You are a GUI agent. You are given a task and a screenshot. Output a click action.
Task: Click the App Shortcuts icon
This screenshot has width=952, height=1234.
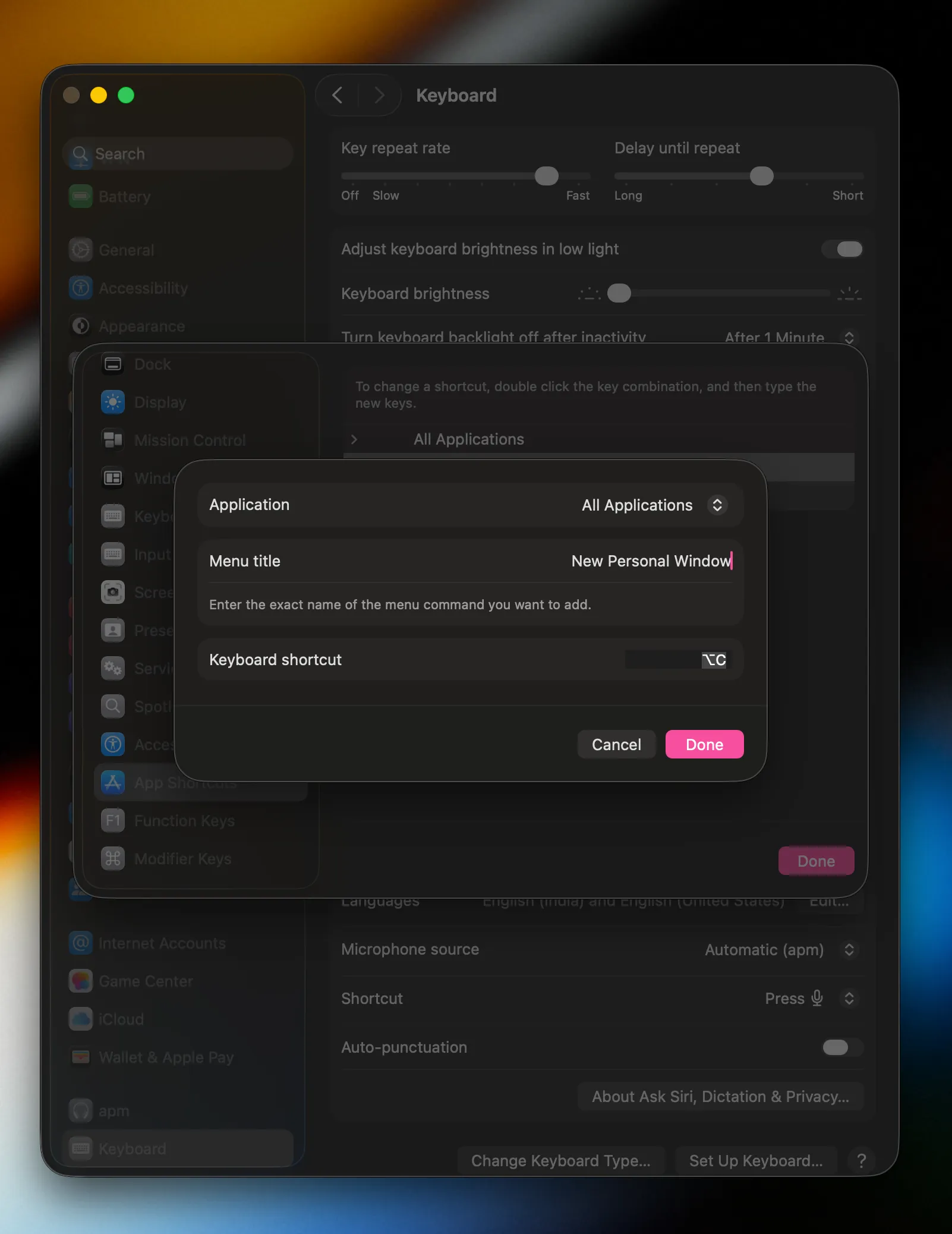(113, 782)
